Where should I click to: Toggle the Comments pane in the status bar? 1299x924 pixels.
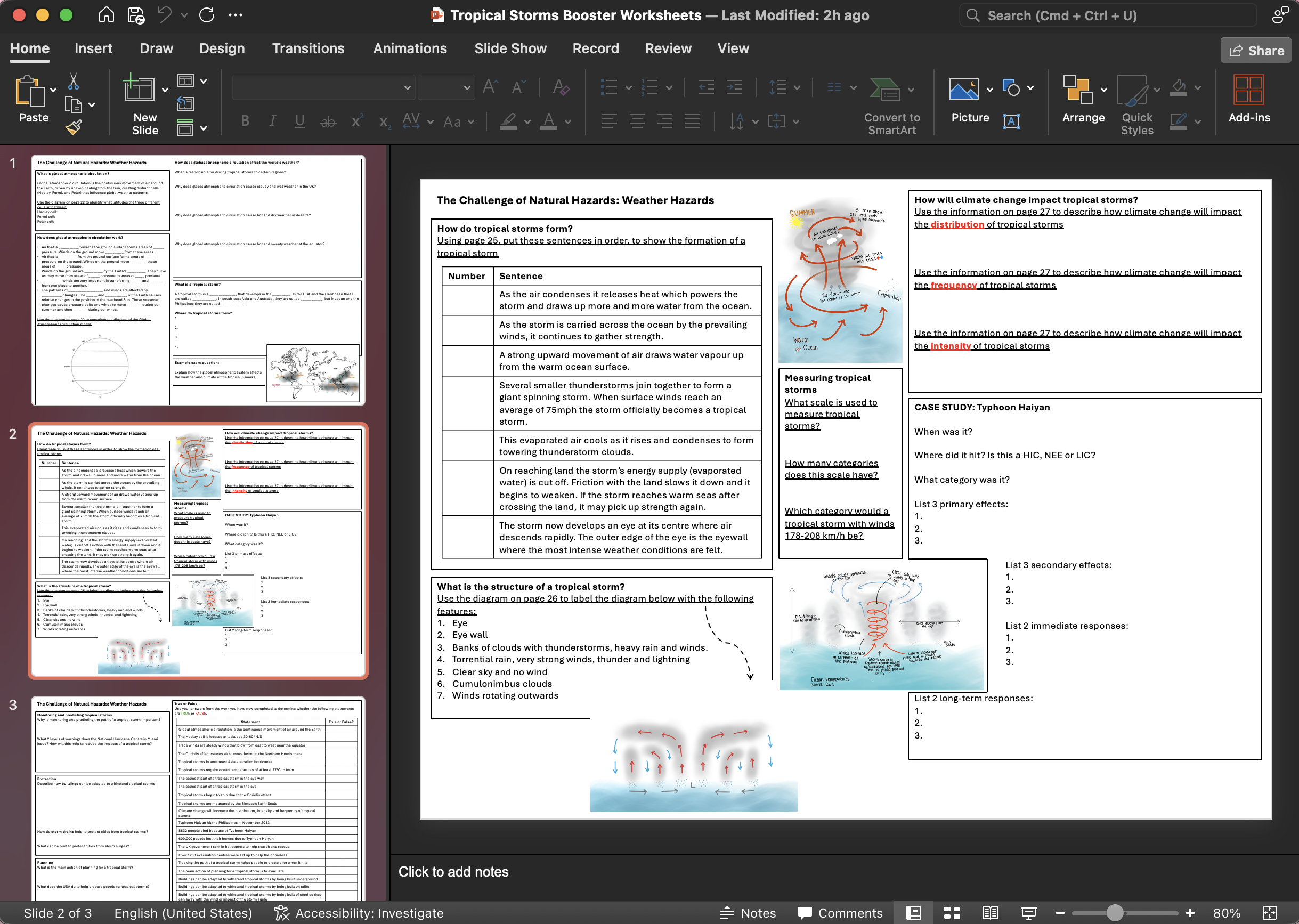(840, 913)
